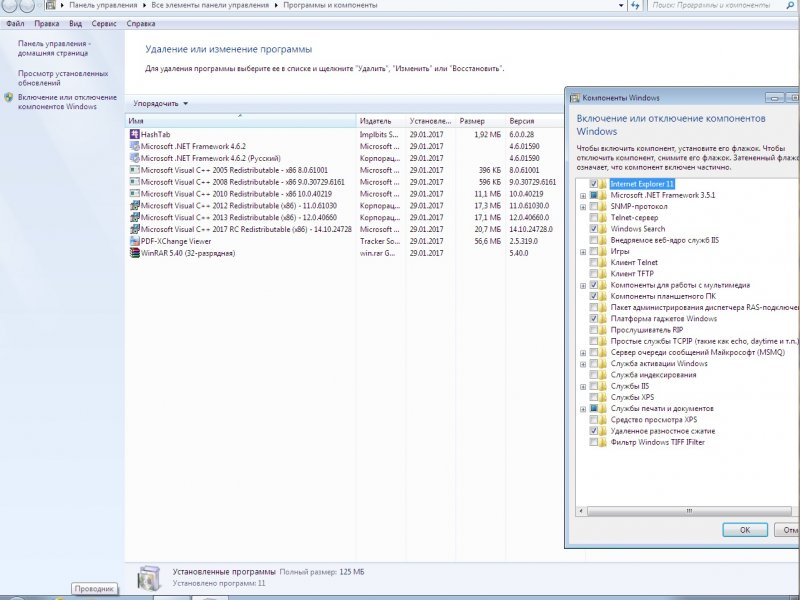Open the Файл menu
This screenshot has height=600, width=800.
[15, 23]
